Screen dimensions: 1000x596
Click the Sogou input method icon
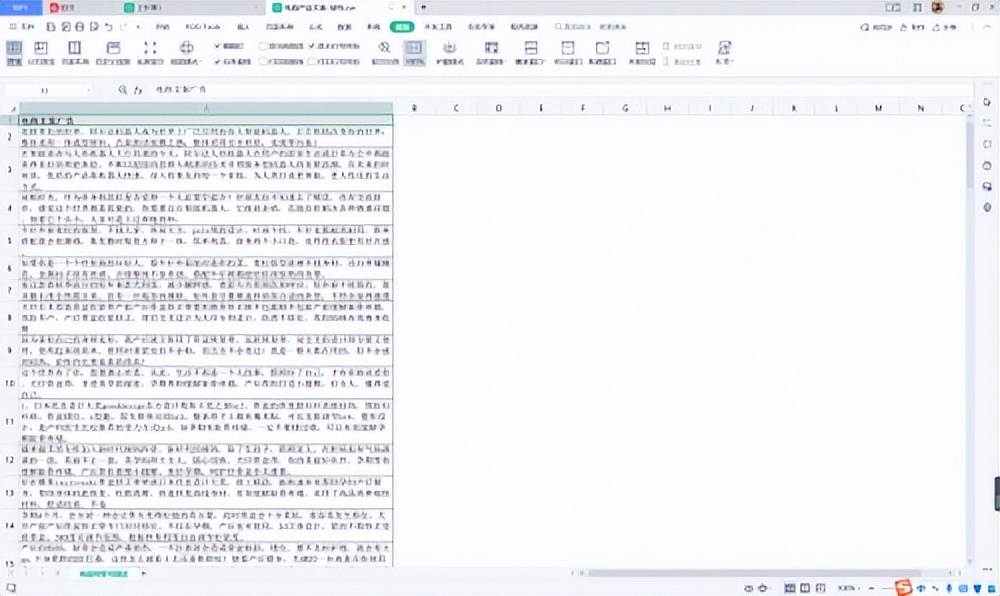pyautogui.click(x=903, y=587)
